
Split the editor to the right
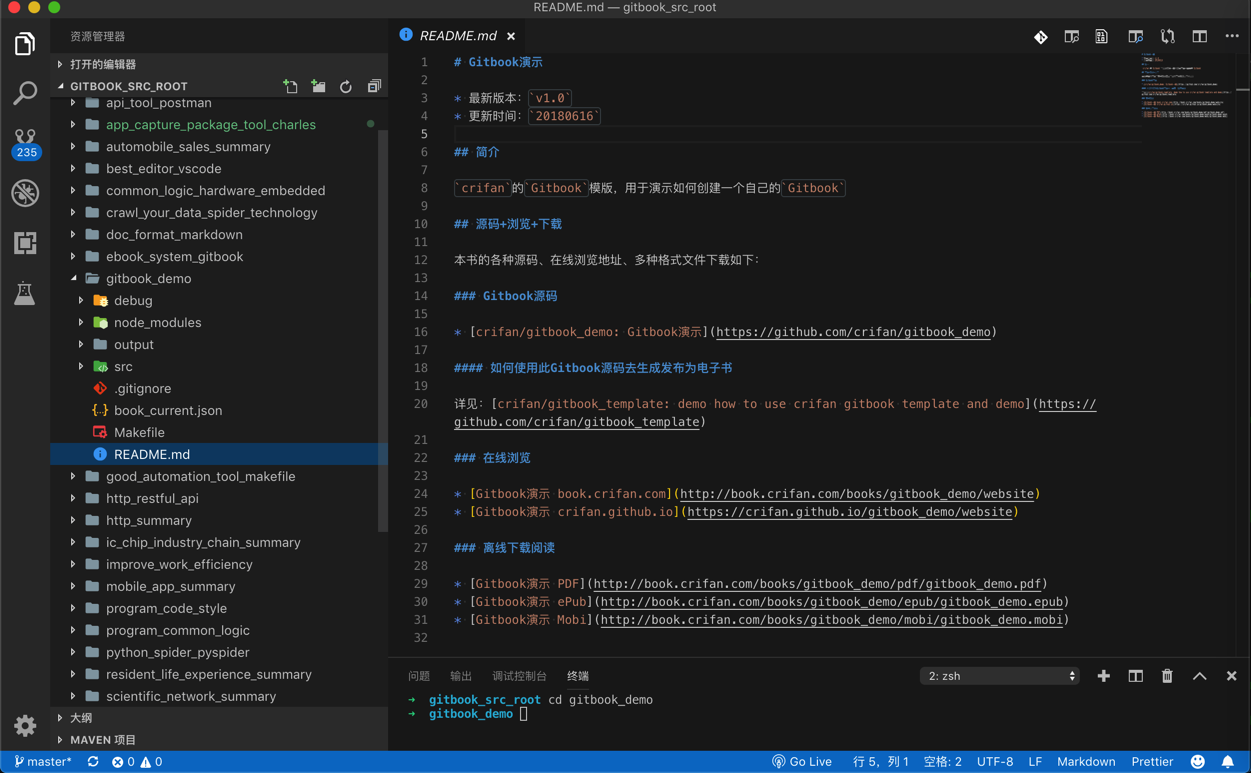pyautogui.click(x=1199, y=37)
